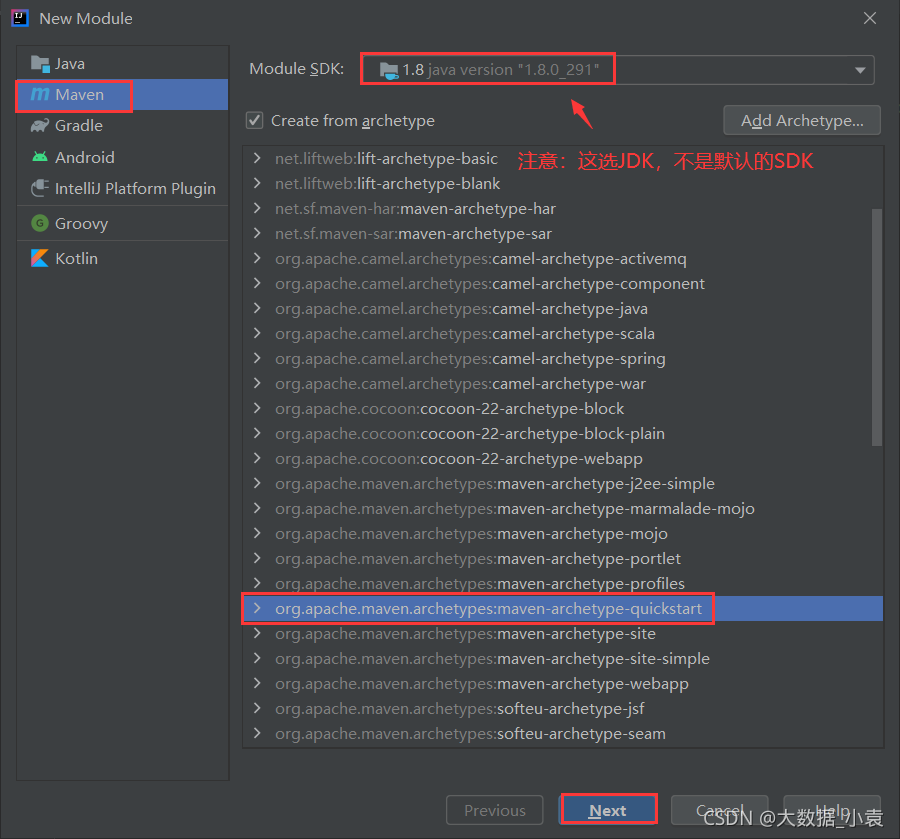Click the Groovy green circle icon

(x=40, y=223)
